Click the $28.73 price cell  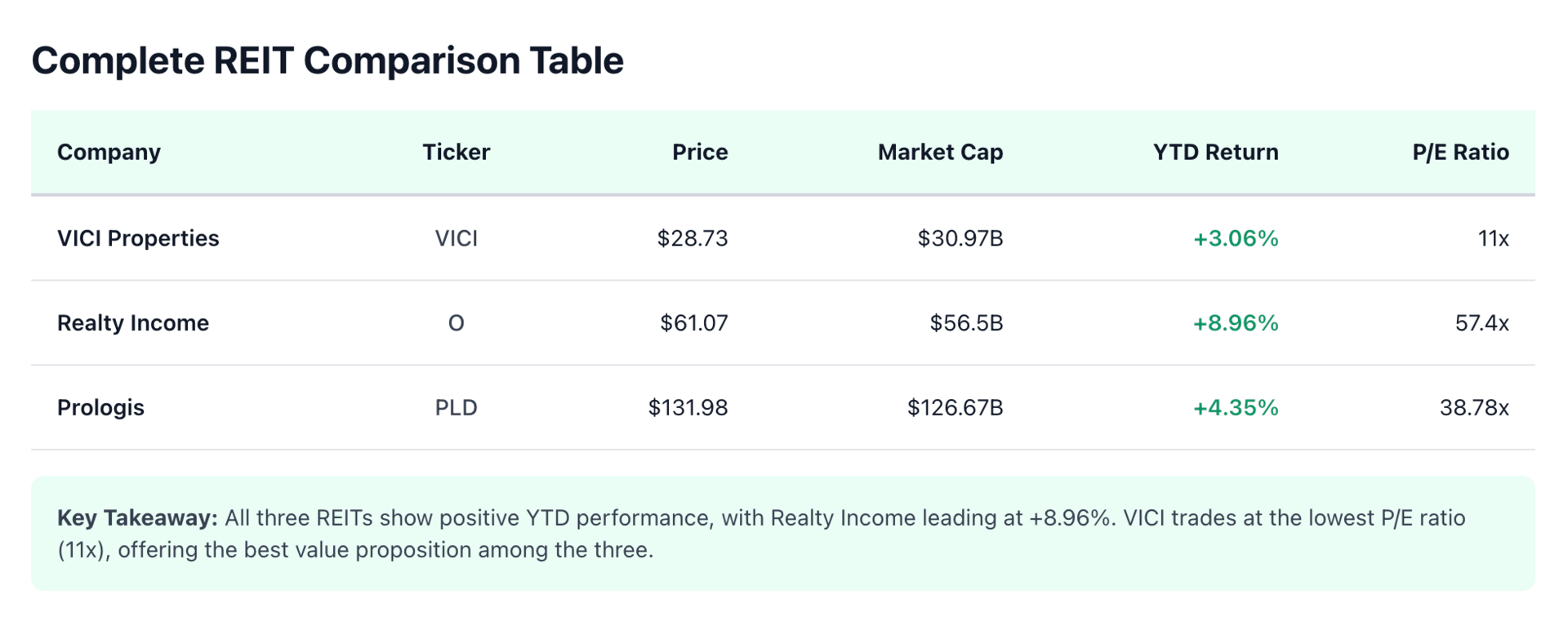[x=692, y=238]
